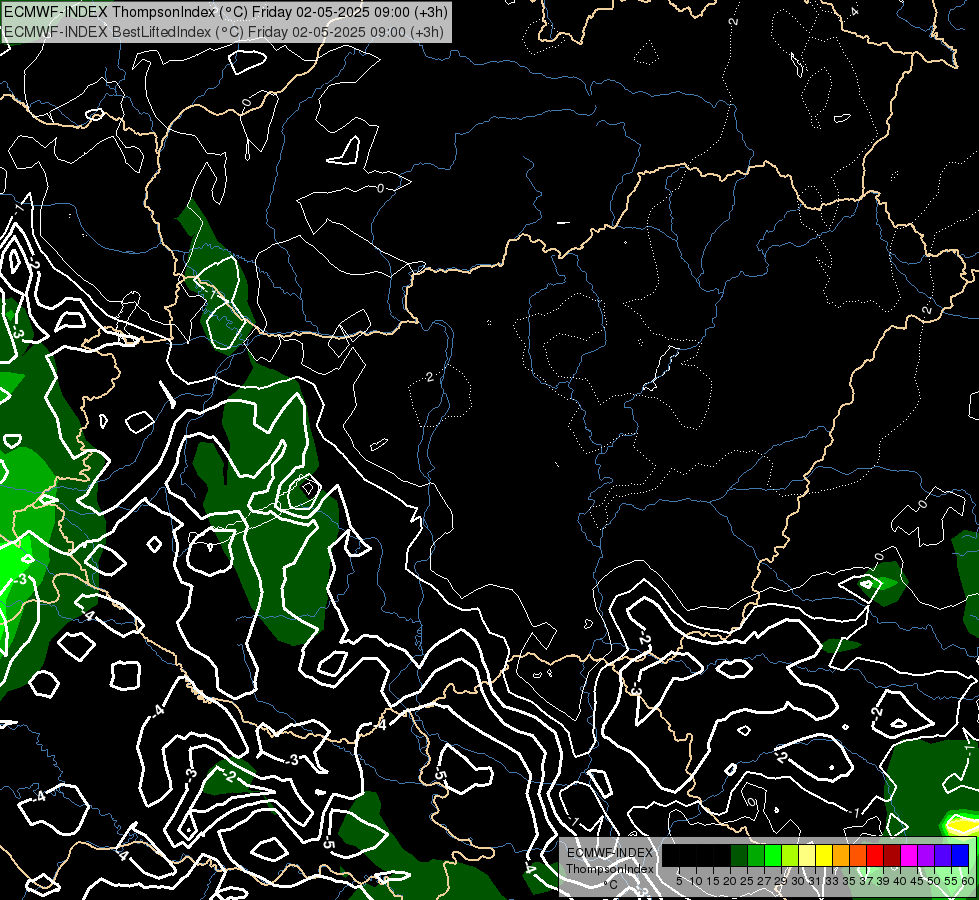Click the legend value label 50

(935, 881)
